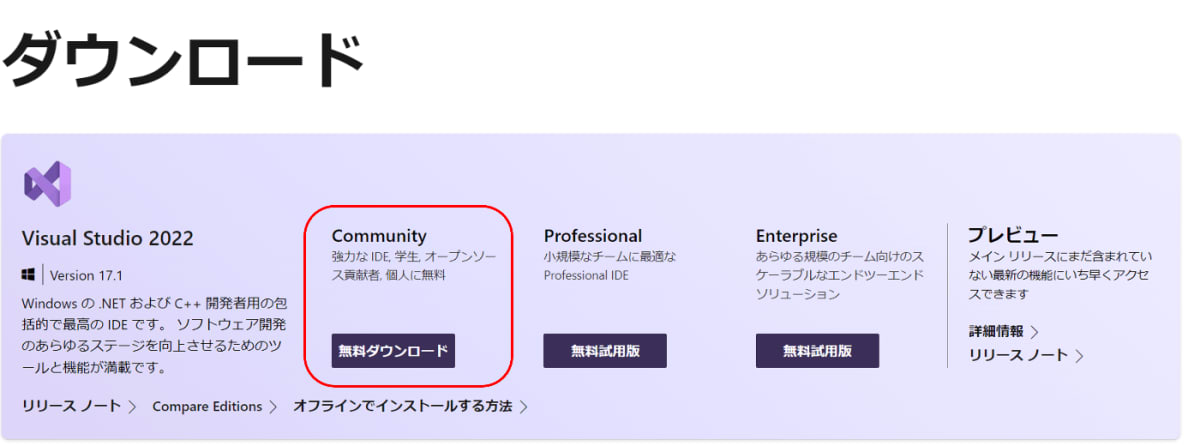Click the Community 無料ダウンロード button
The width and height of the screenshot is (1200, 446).
tap(393, 351)
